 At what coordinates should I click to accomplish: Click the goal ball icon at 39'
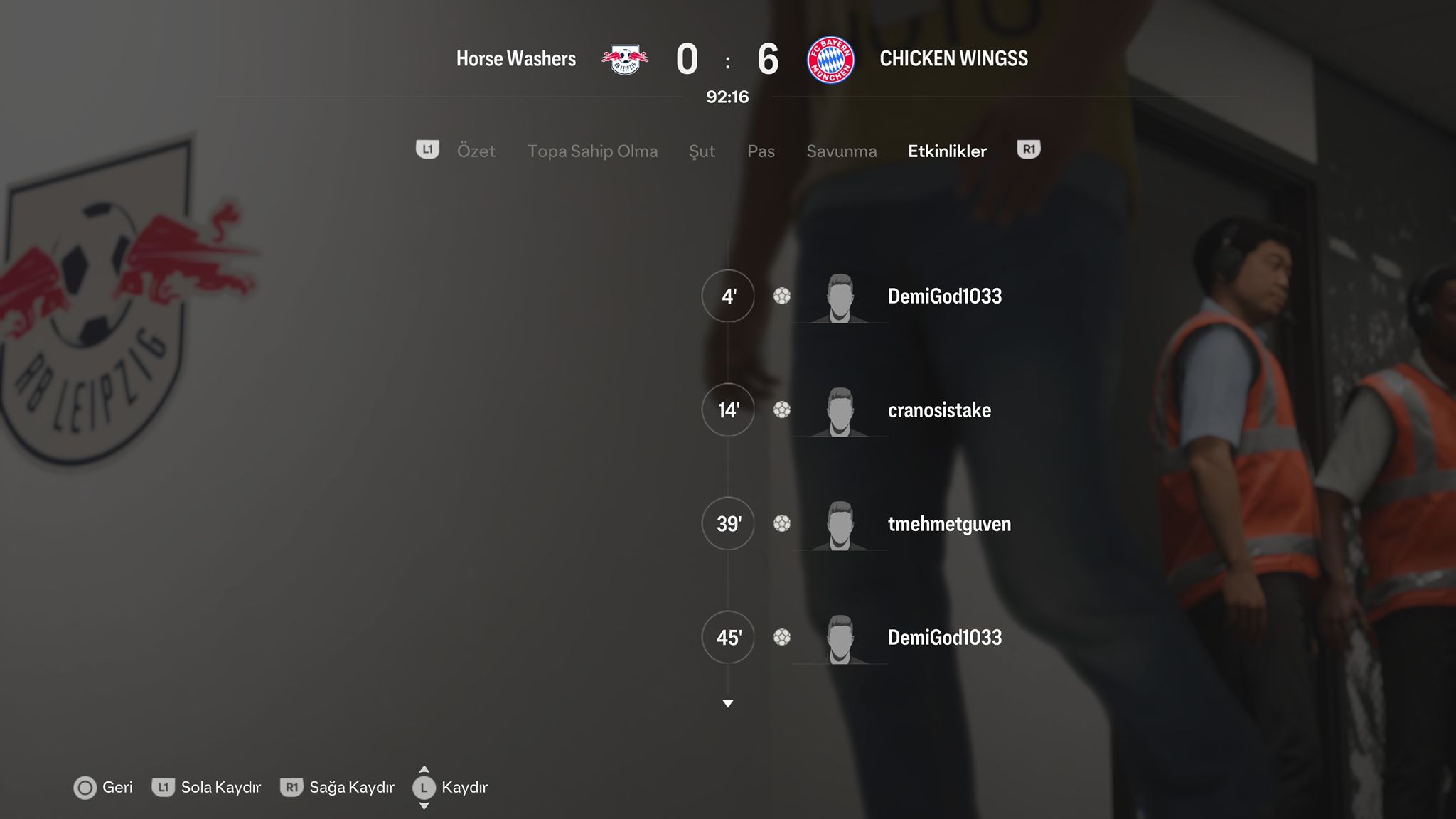click(x=782, y=523)
